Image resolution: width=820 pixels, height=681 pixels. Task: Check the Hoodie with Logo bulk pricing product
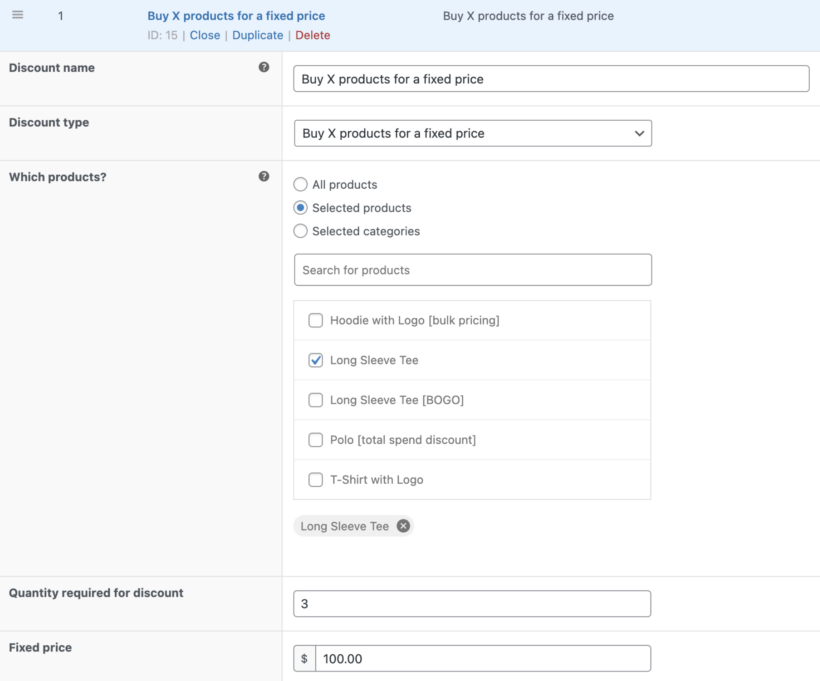click(x=315, y=320)
